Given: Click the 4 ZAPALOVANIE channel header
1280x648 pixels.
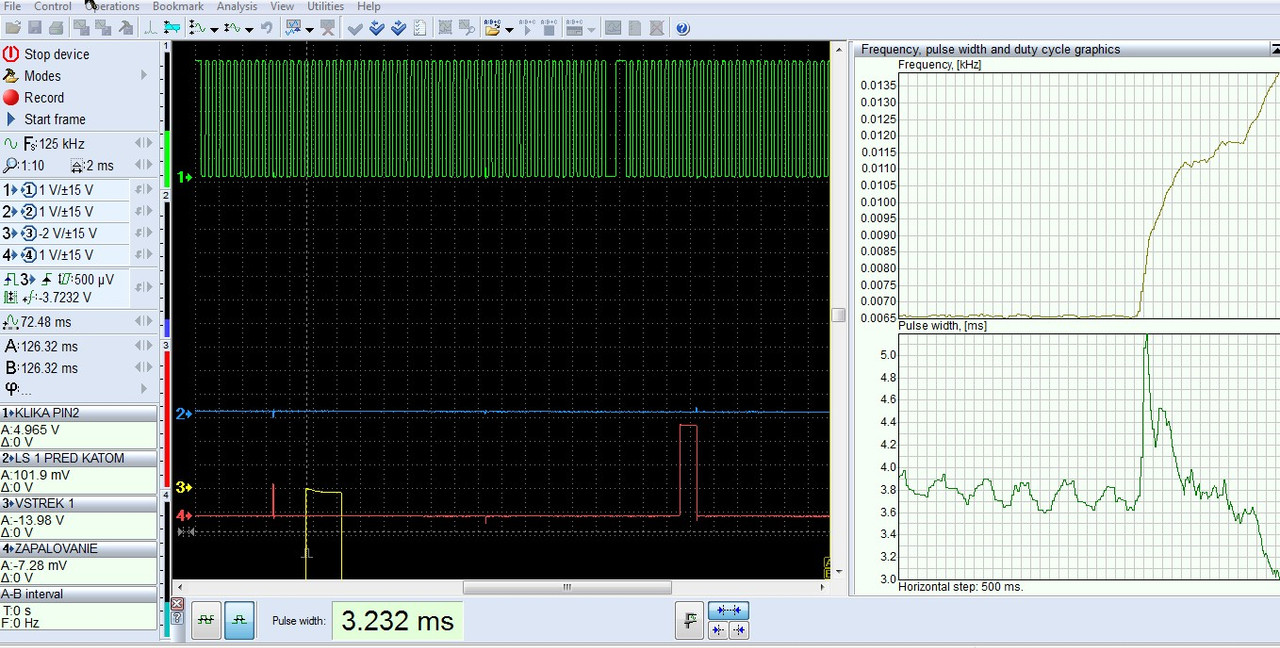Looking at the screenshot, I should pyautogui.click(x=78, y=548).
